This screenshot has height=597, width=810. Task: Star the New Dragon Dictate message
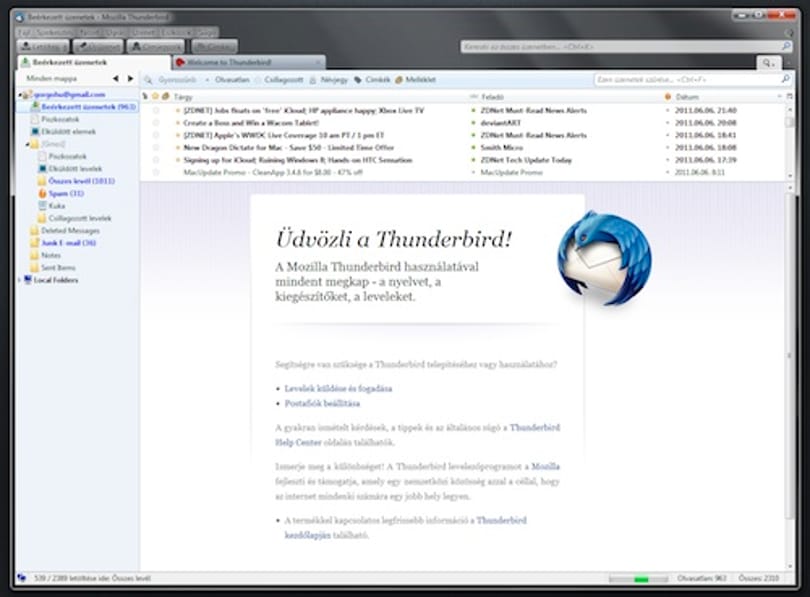point(155,148)
